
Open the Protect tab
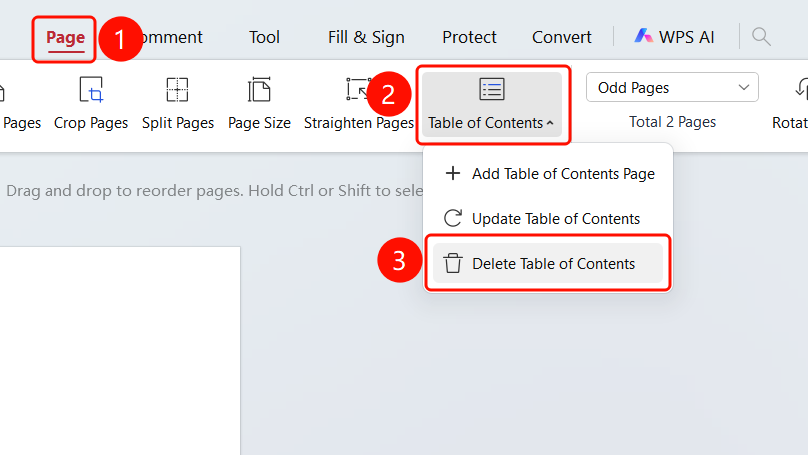[469, 37]
